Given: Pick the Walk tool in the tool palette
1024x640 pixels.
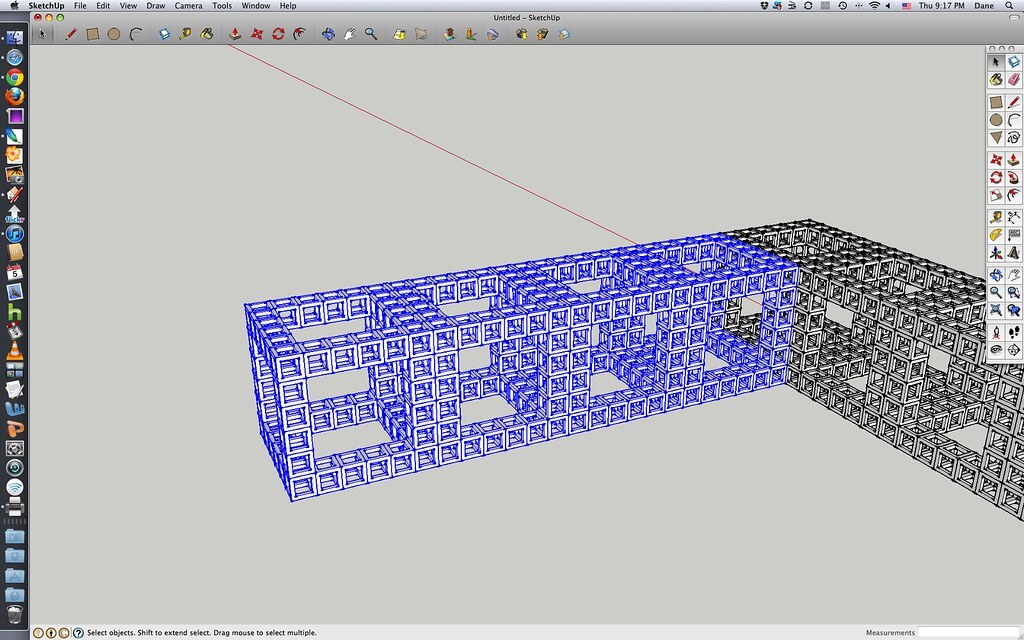Looking at the screenshot, I should click(x=473, y=33).
